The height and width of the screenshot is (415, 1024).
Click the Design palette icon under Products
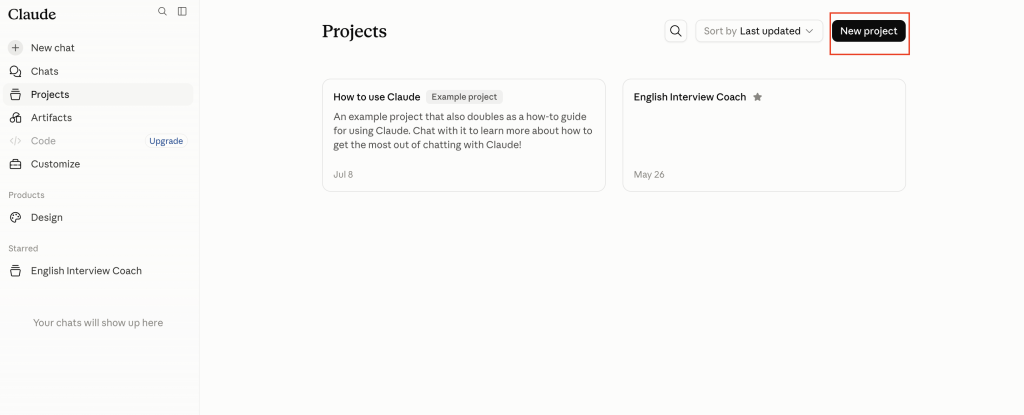point(16,218)
